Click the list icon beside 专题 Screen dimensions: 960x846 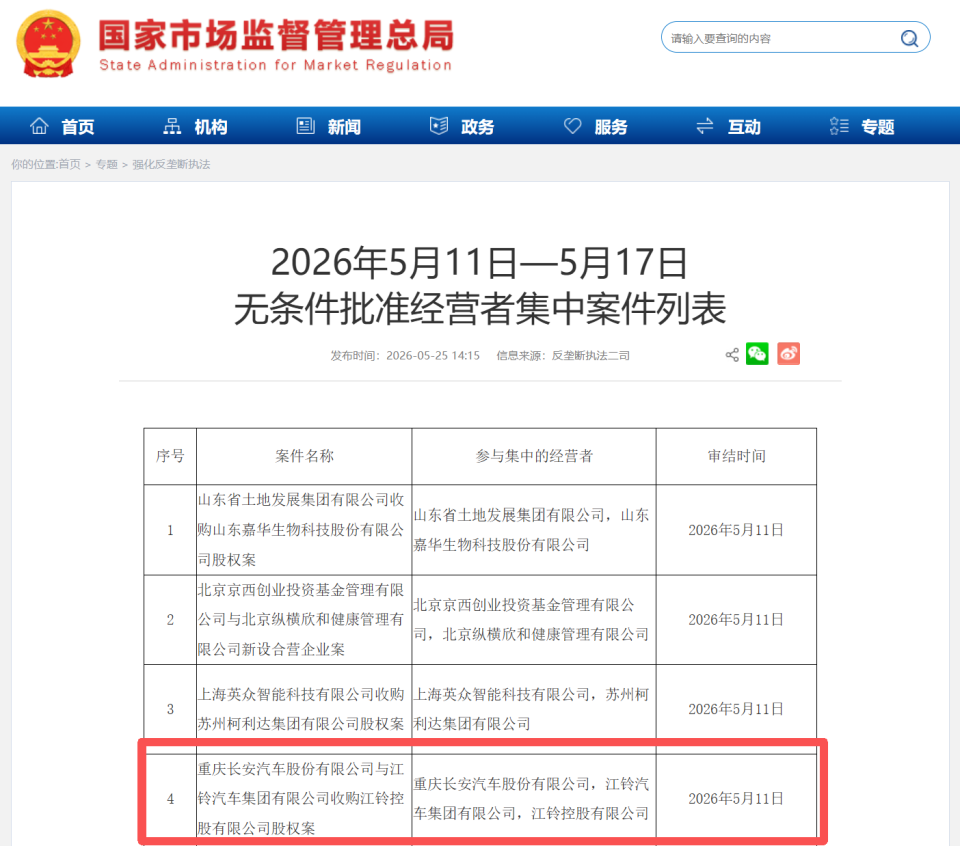click(x=839, y=125)
